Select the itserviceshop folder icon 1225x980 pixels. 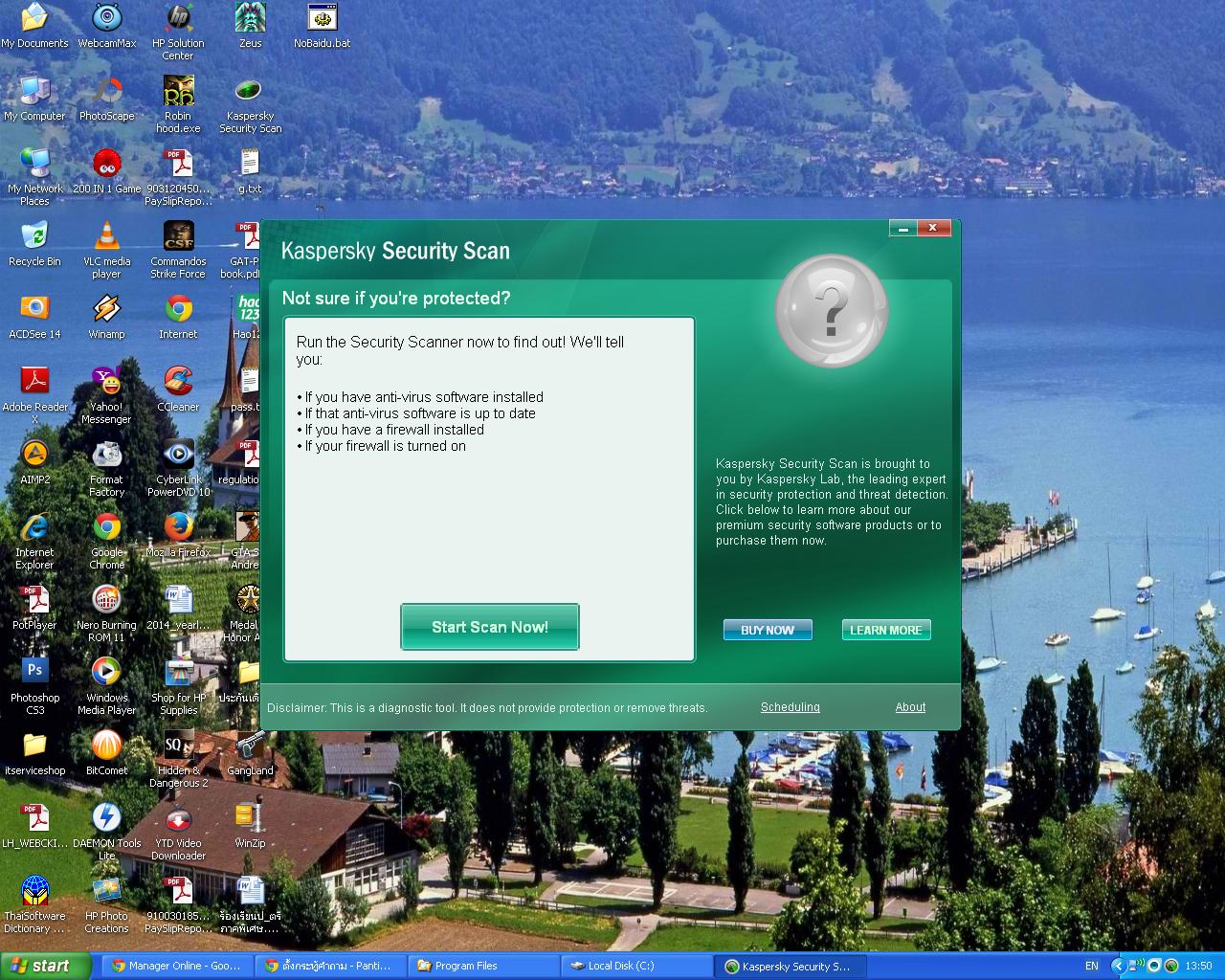tap(34, 753)
